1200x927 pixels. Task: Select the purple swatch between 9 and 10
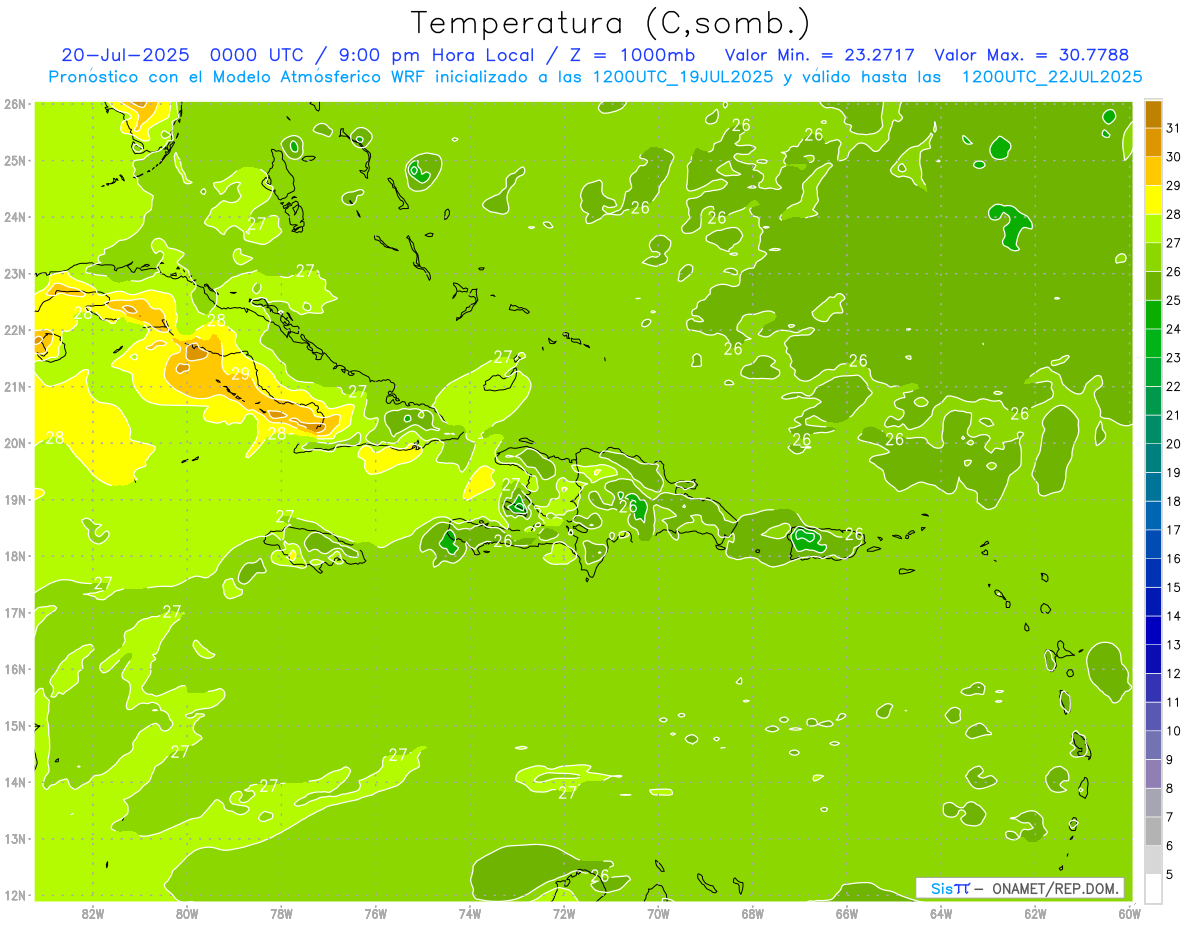click(x=1153, y=745)
